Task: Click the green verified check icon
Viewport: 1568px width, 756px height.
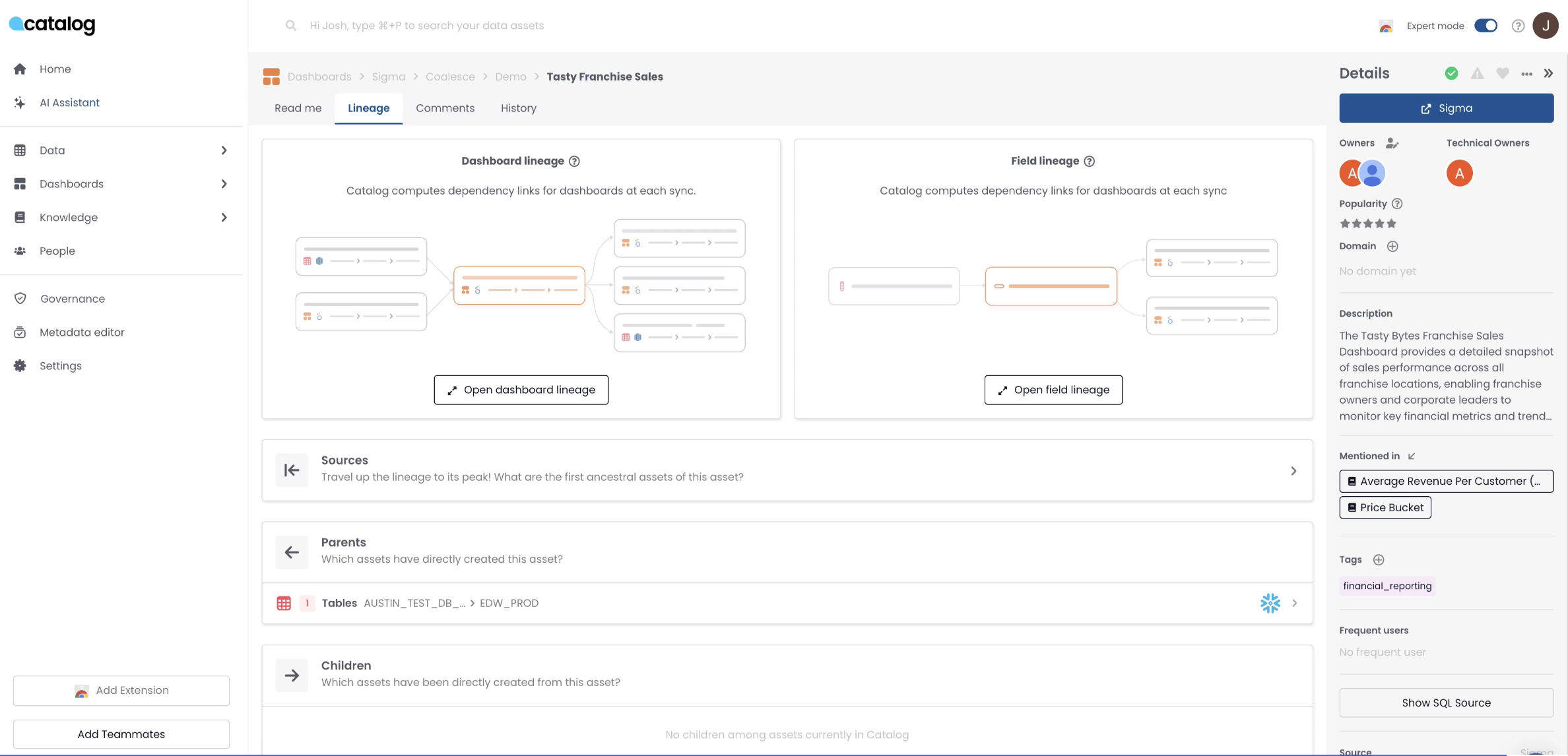Action: [x=1451, y=73]
